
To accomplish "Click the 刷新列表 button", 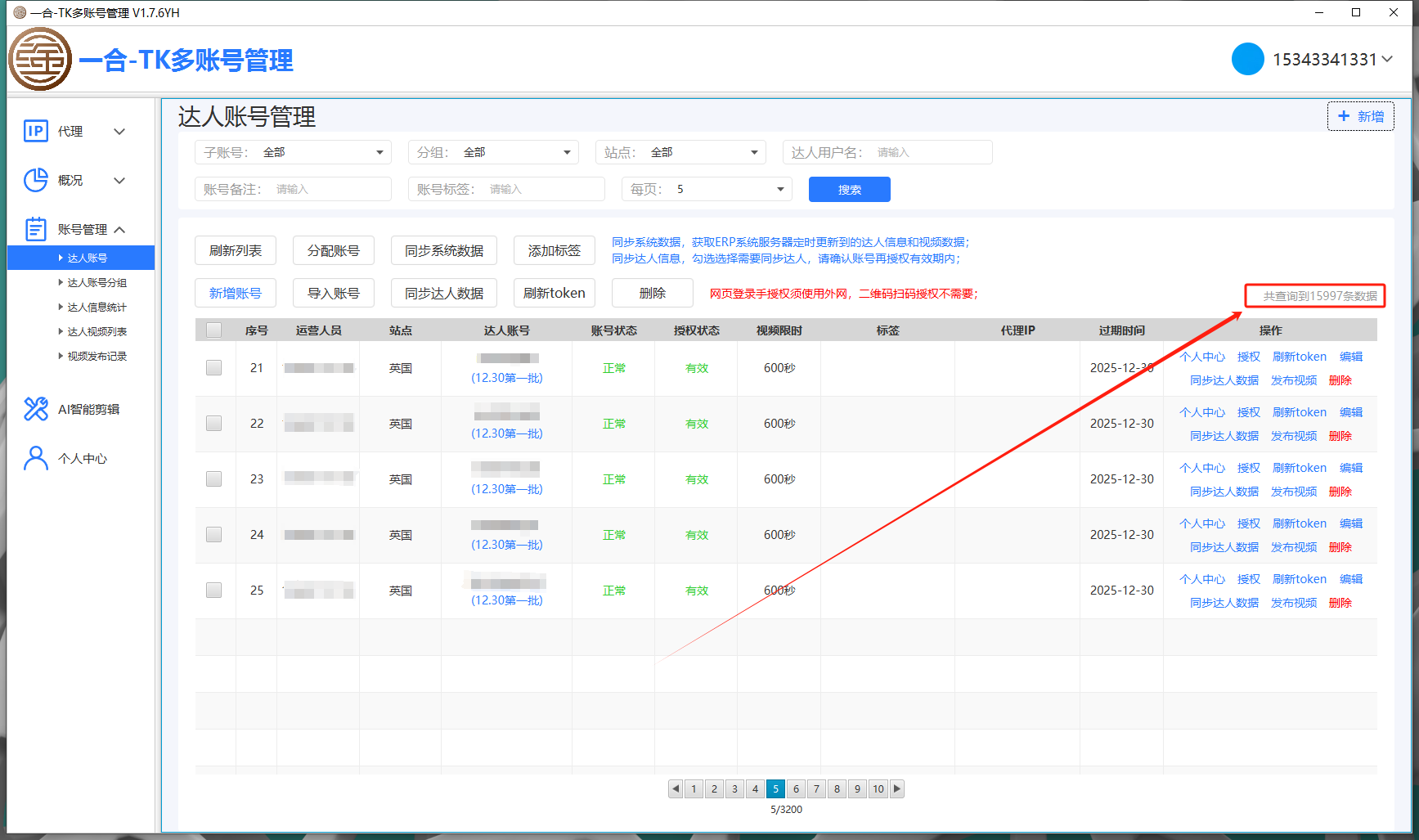I will 236,250.
